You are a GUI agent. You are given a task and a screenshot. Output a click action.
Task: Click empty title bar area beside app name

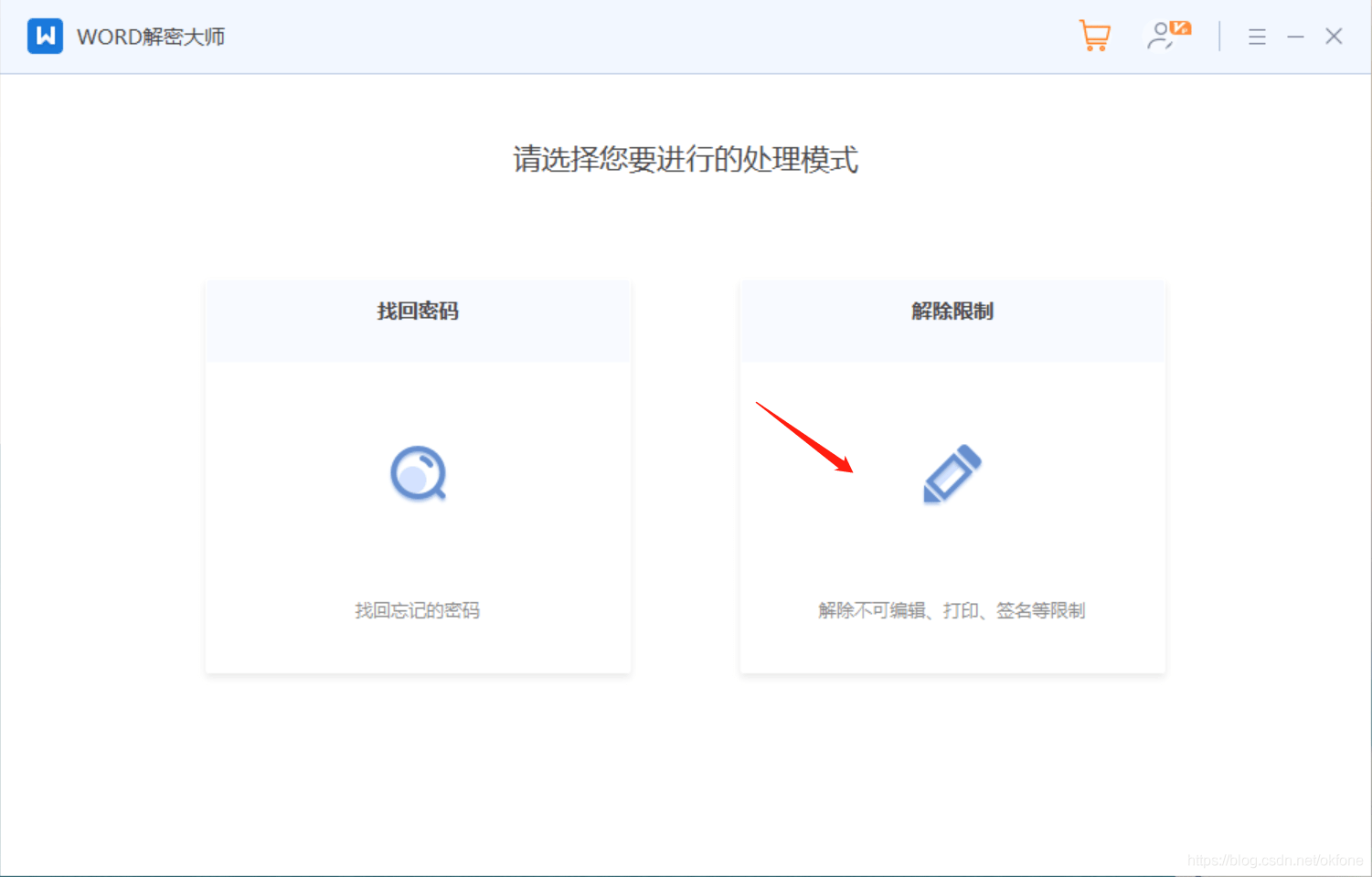click(x=640, y=37)
